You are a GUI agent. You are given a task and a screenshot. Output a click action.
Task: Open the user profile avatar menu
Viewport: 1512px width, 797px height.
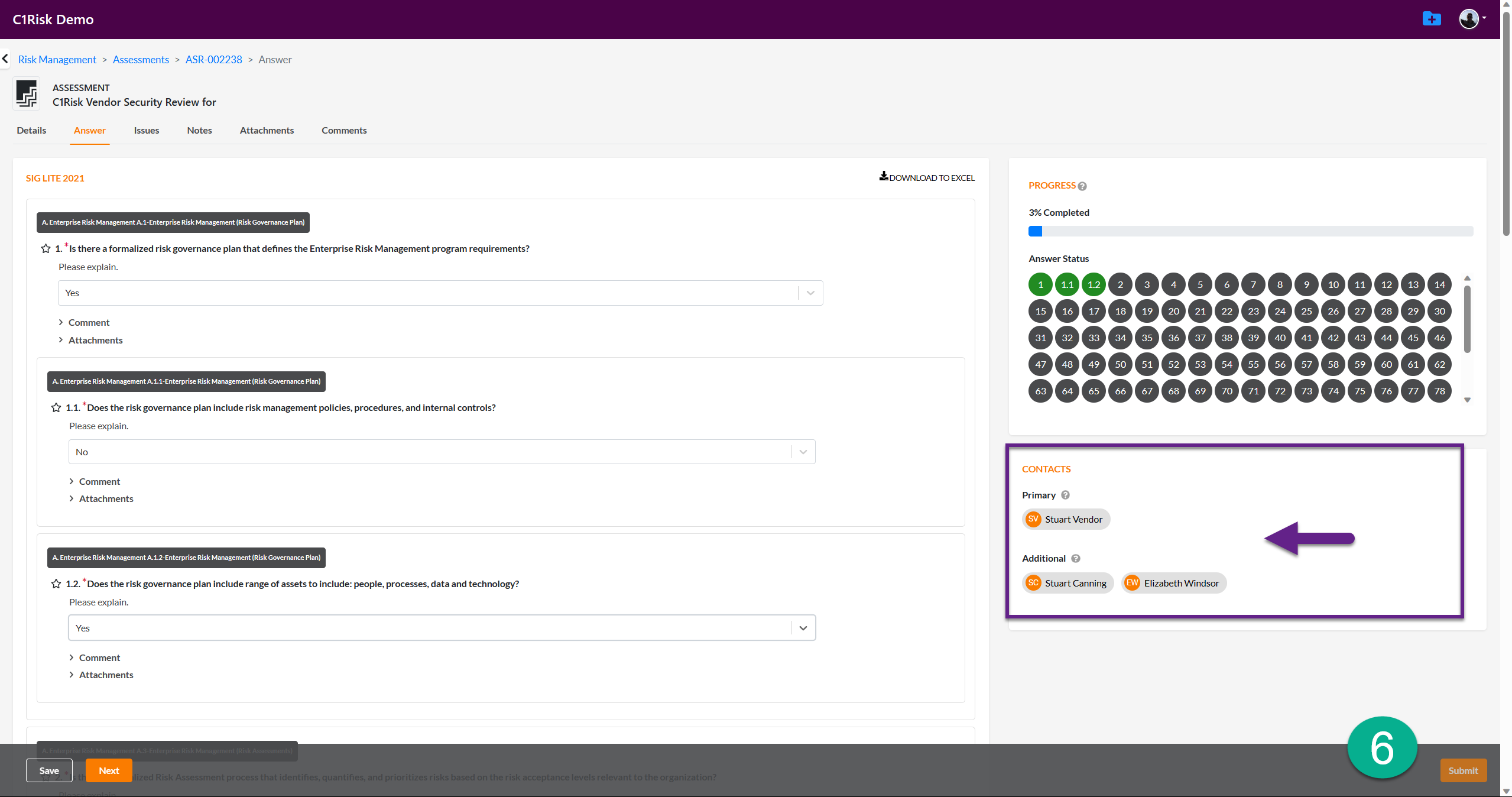tap(1469, 19)
